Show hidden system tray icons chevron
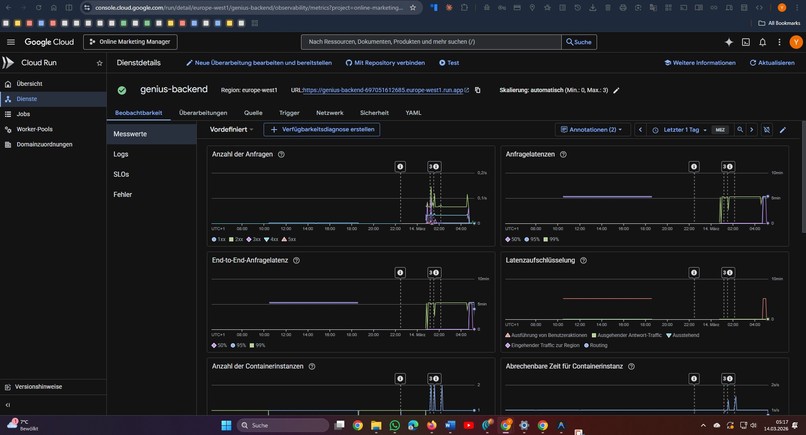Viewport: 806px width, 435px height. coord(703,425)
